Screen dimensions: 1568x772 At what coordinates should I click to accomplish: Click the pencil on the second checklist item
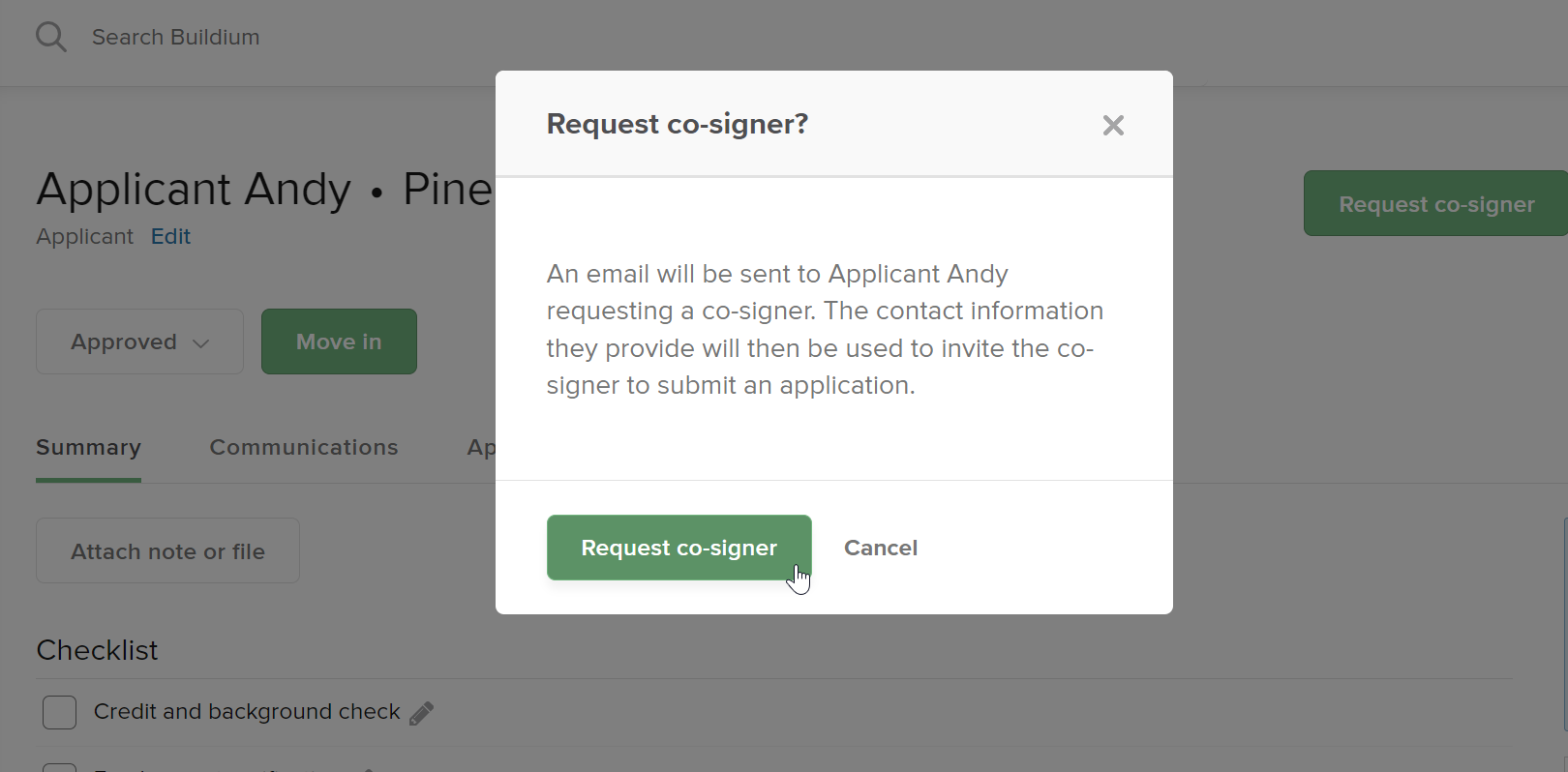(373, 767)
